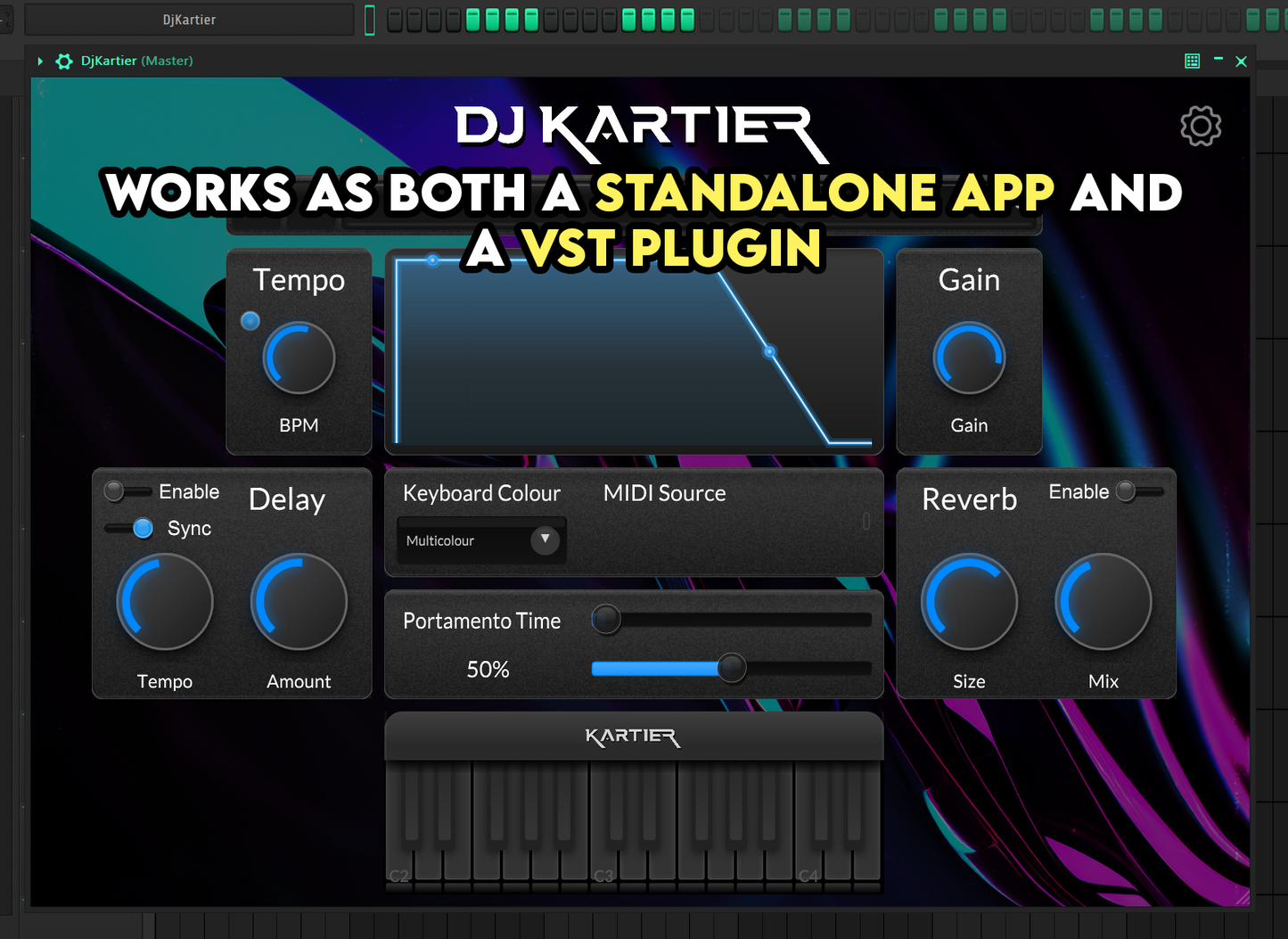This screenshot has width=1288, height=939.
Task: Click the Delay Amount knob
Action: click(299, 602)
